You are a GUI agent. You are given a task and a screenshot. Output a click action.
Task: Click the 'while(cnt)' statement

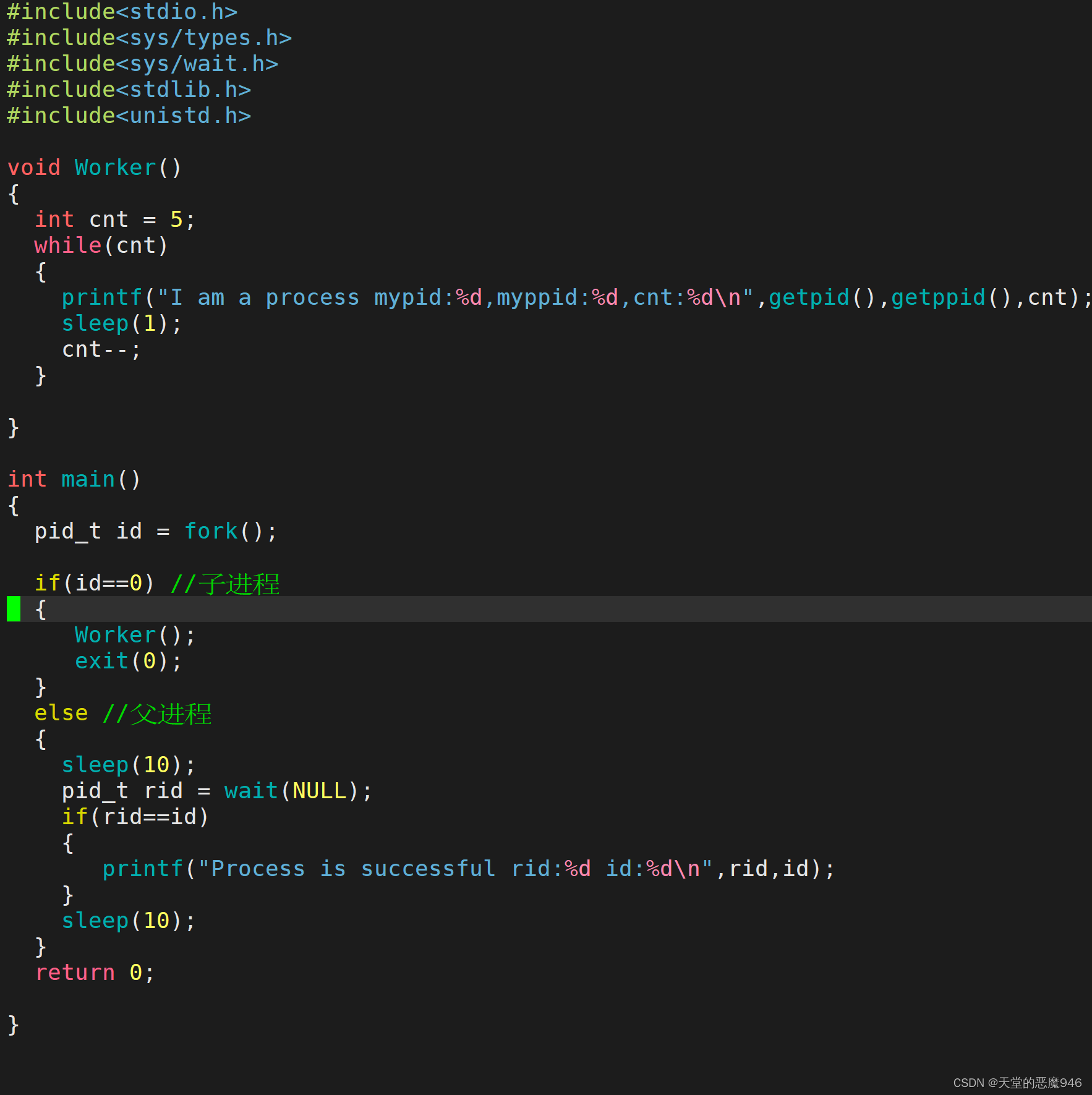pyautogui.click(x=101, y=245)
